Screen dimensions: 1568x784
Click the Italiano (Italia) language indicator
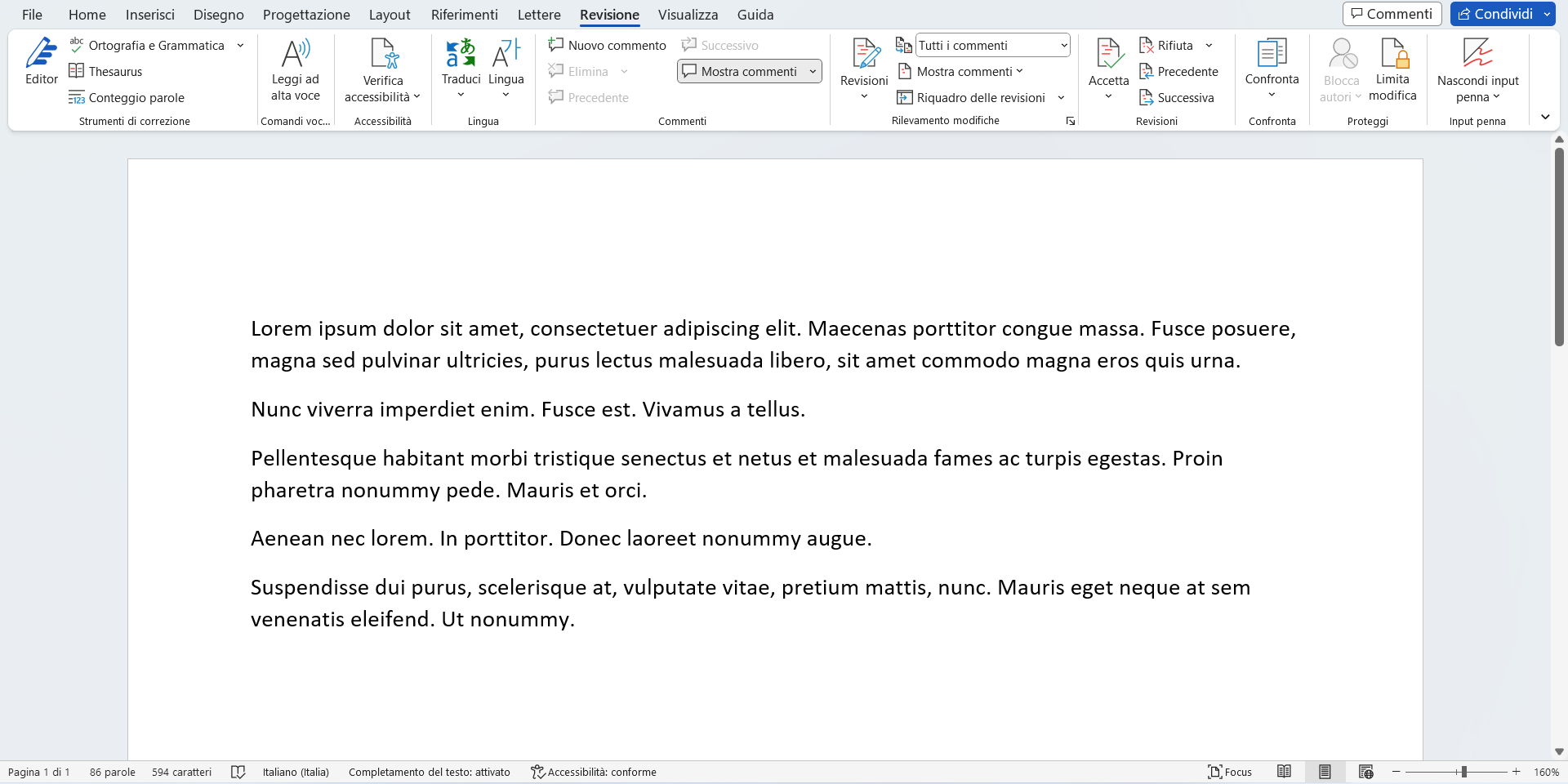tap(295, 771)
